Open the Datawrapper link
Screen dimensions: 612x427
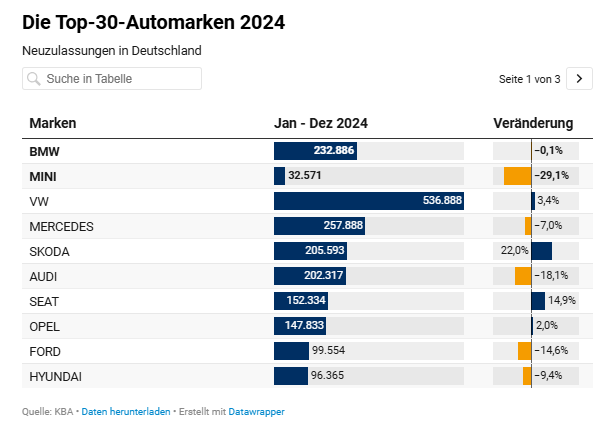pos(256,412)
